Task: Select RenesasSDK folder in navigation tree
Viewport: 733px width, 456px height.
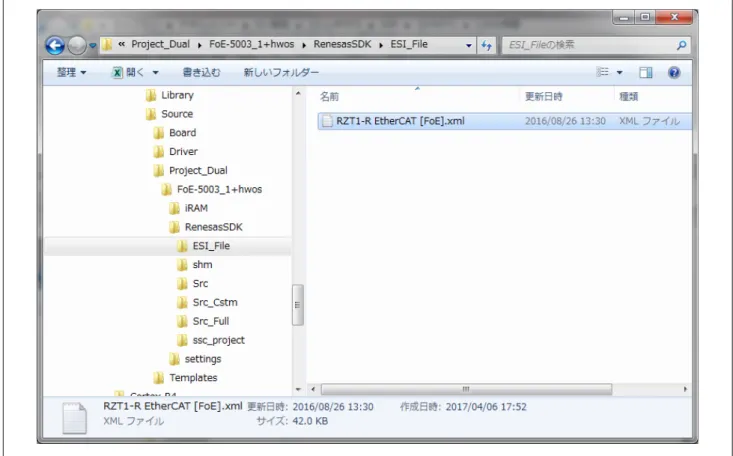Action: pyautogui.click(x=214, y=227)
